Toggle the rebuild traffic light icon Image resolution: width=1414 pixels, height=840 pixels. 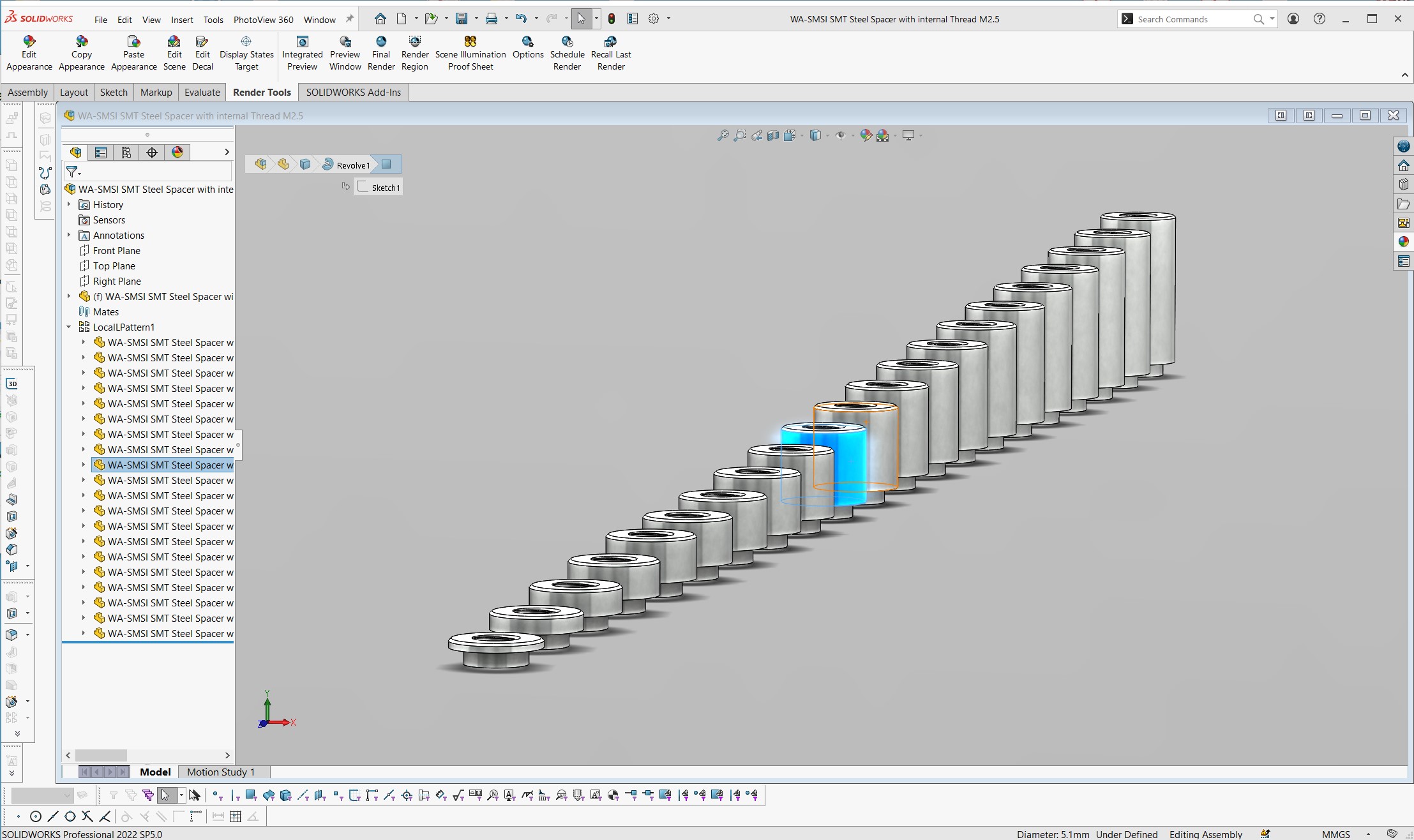click(x=612, y=19)
